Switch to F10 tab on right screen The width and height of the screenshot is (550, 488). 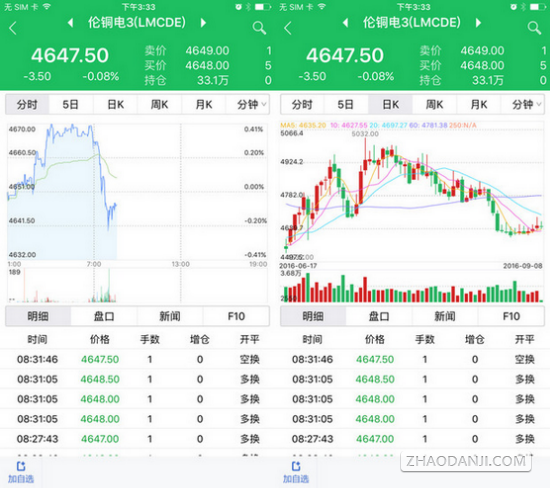(x=511, y=316)
